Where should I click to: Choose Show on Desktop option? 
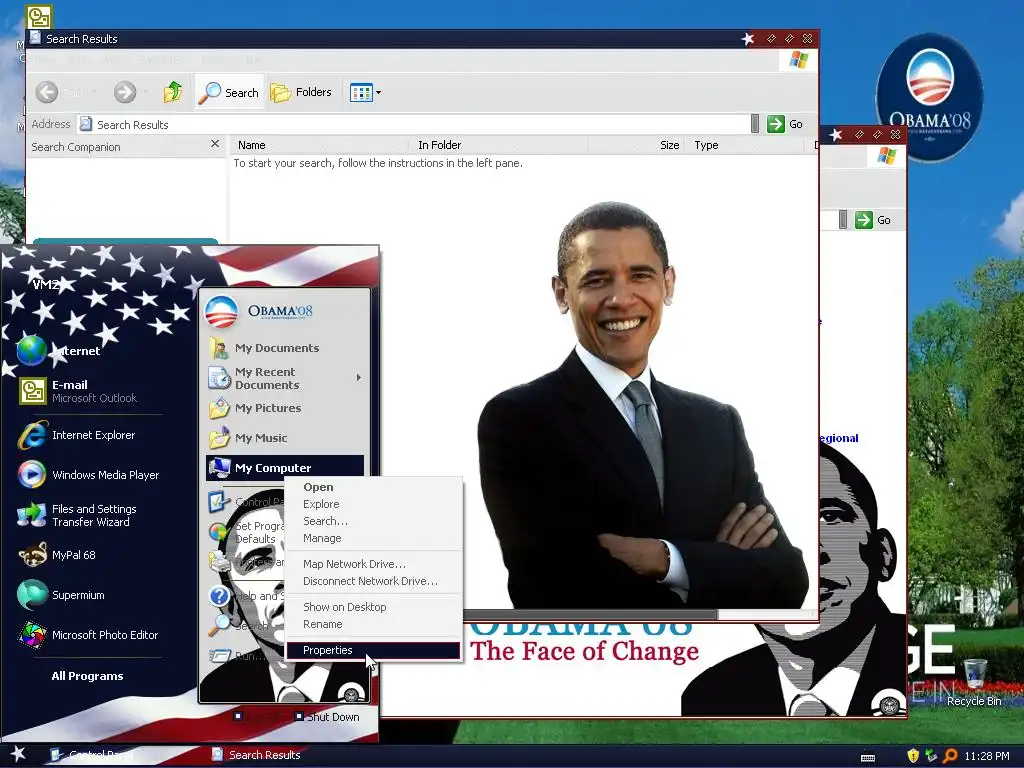tap(344, 607)
